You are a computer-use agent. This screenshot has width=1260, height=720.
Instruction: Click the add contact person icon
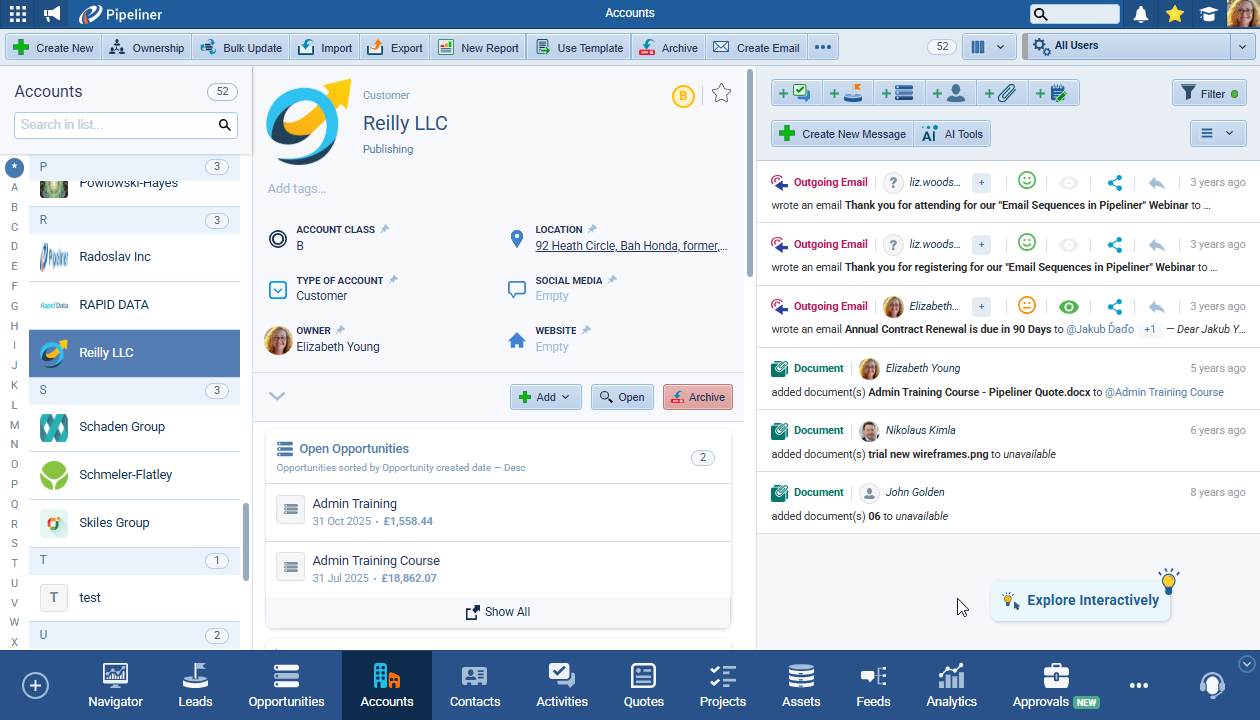(x=950, y=93)
